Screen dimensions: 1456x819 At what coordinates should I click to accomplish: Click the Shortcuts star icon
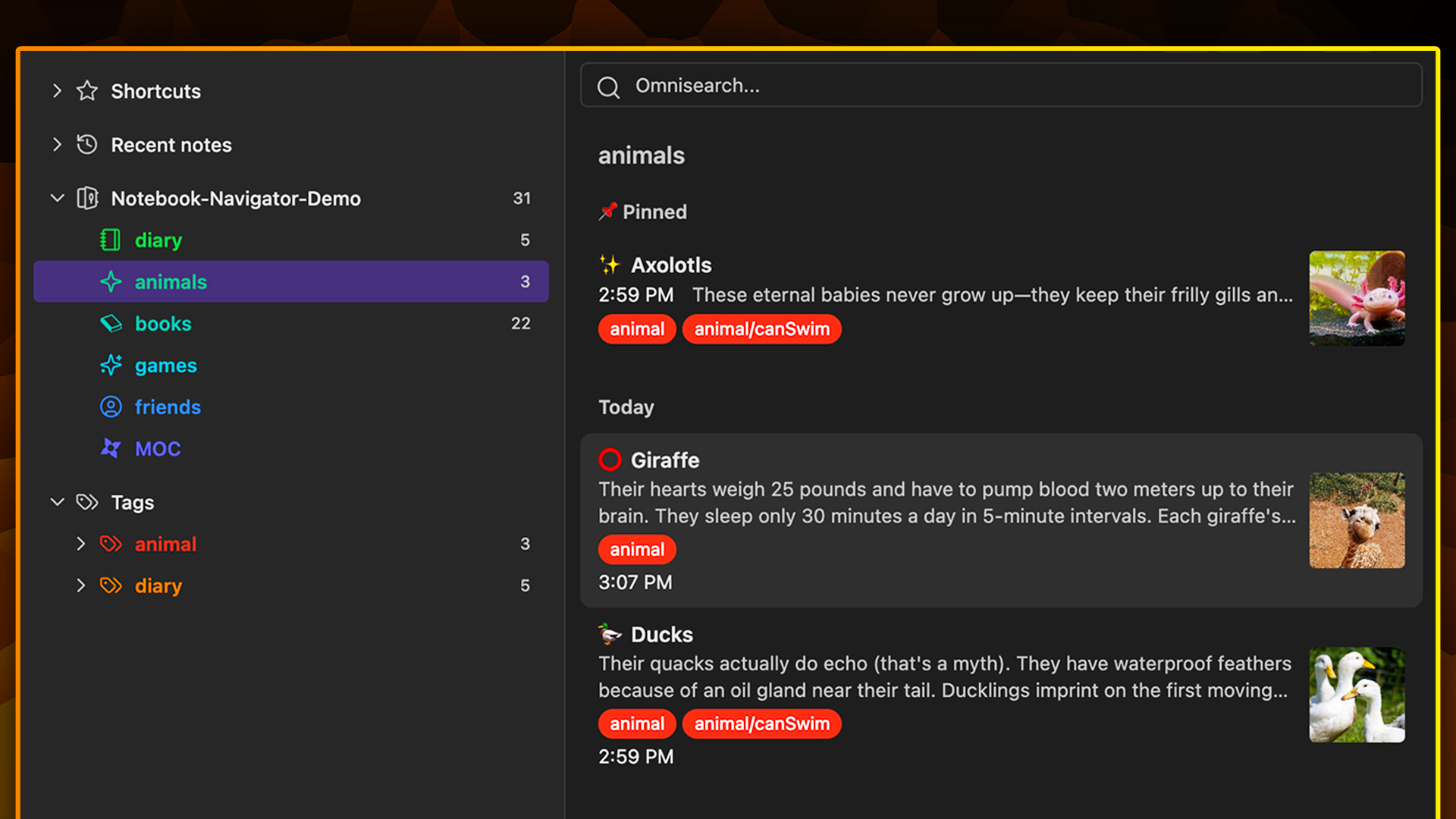click(x=87, y=91)
